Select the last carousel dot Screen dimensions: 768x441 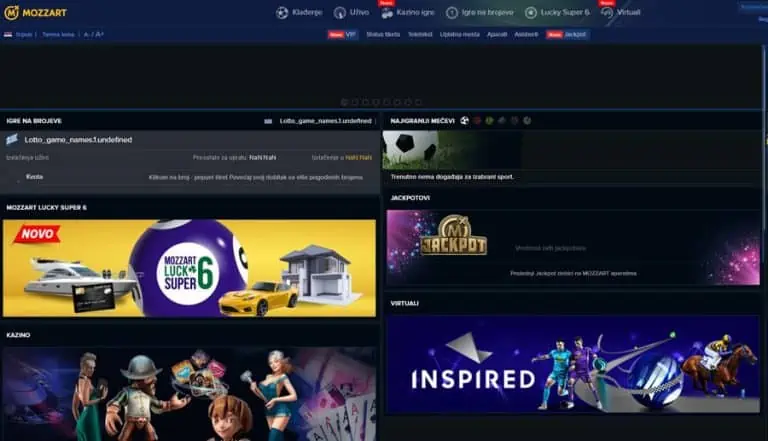(418, 102)
